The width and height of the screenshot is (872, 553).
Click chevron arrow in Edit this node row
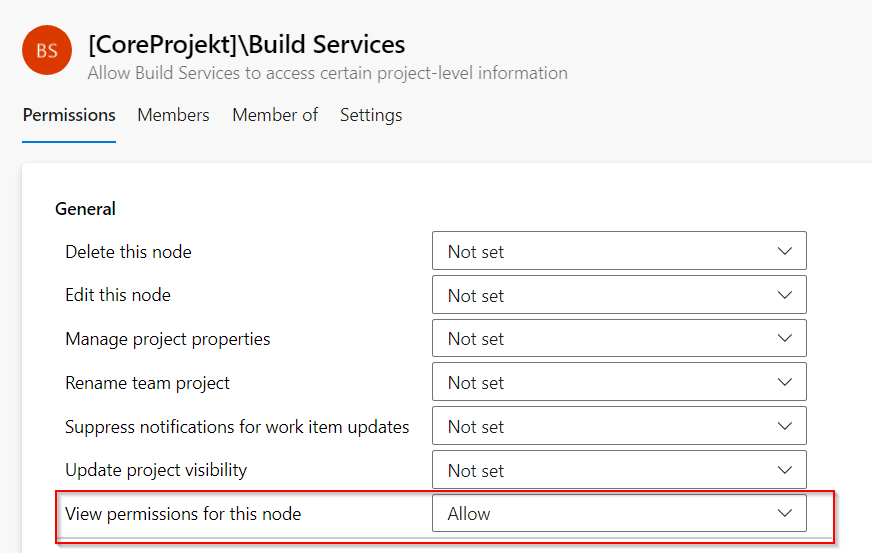[785, 296]
